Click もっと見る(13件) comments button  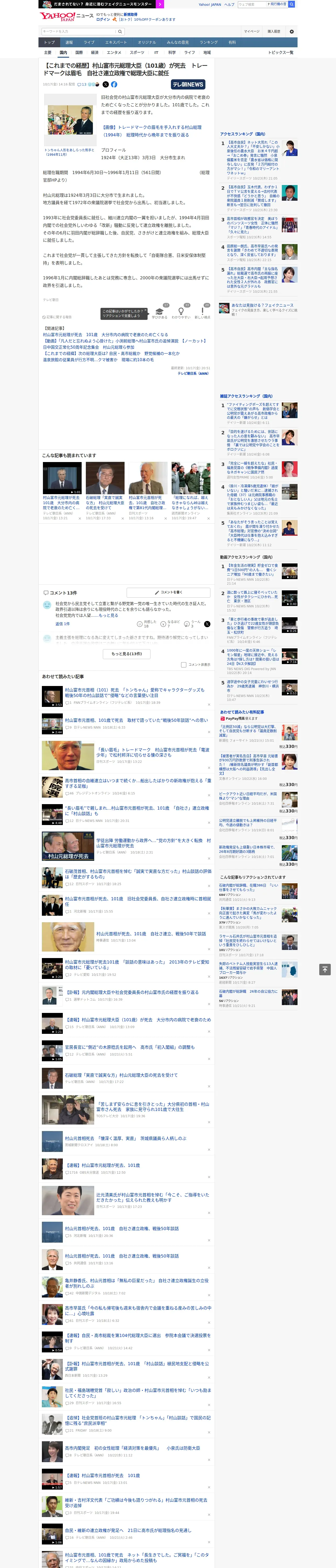127,654
